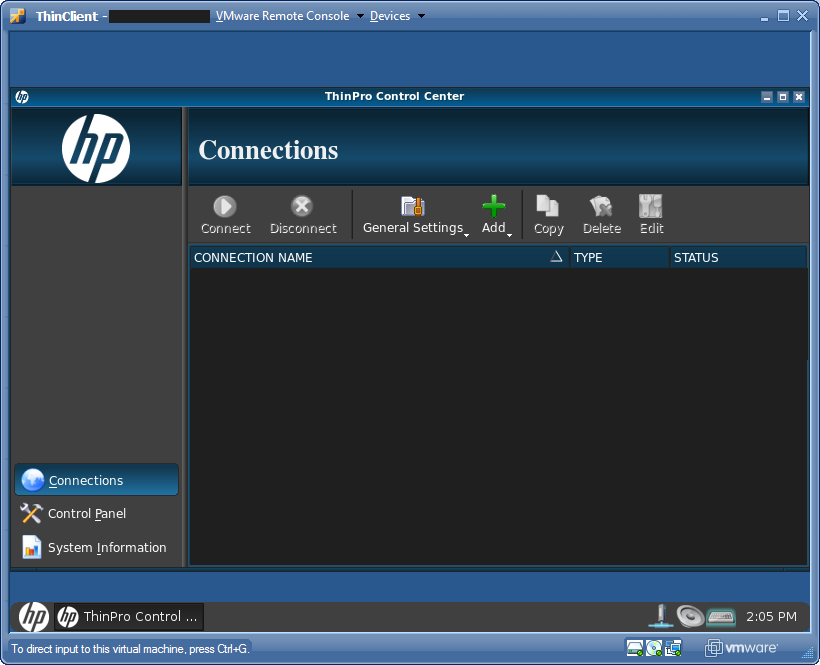Viewport: 820px width, 665px height.
Task: Sort by CONNECTION NAME column header
Action: (x=379, y=258)
